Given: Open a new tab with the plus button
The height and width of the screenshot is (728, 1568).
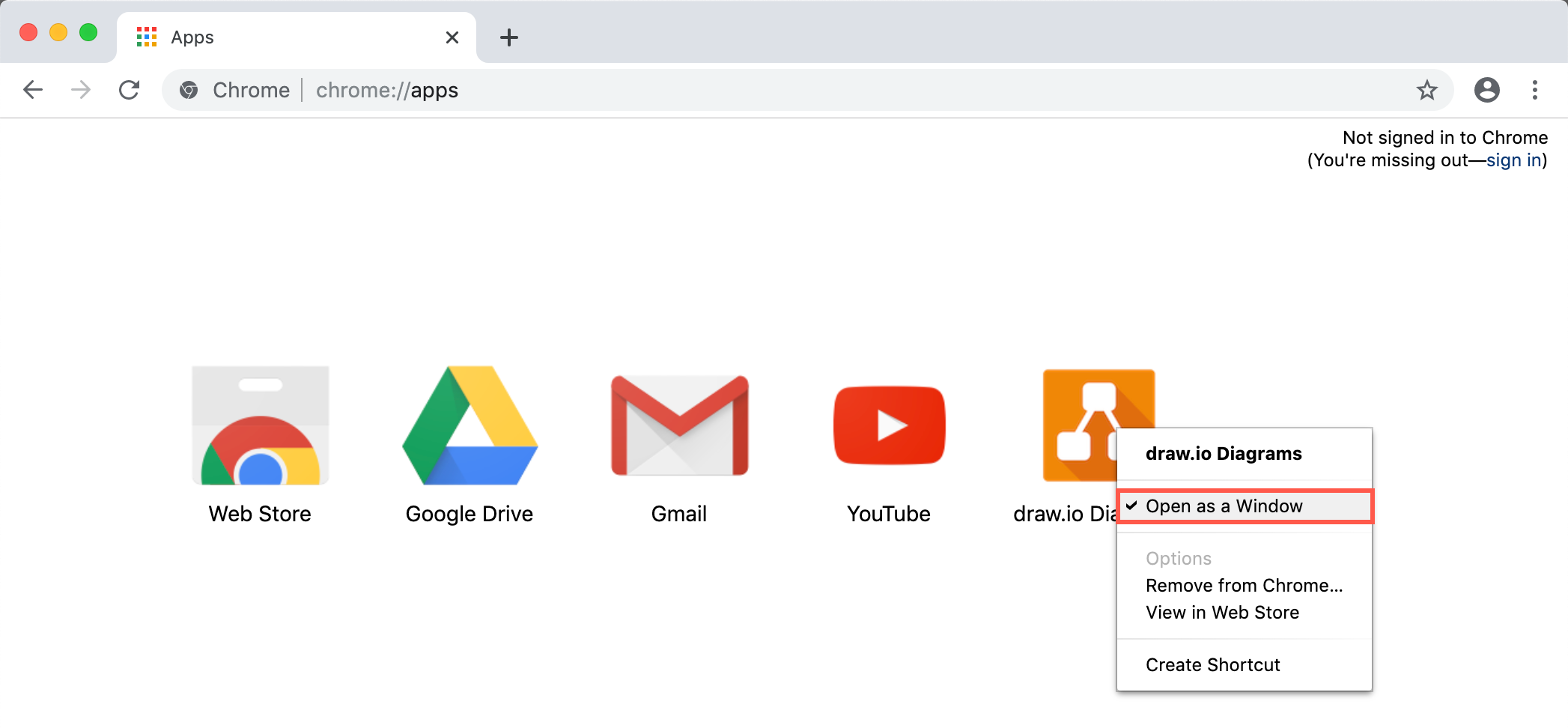Looking at the screenshot, I should pyautogui.click(x=510, y=37).
